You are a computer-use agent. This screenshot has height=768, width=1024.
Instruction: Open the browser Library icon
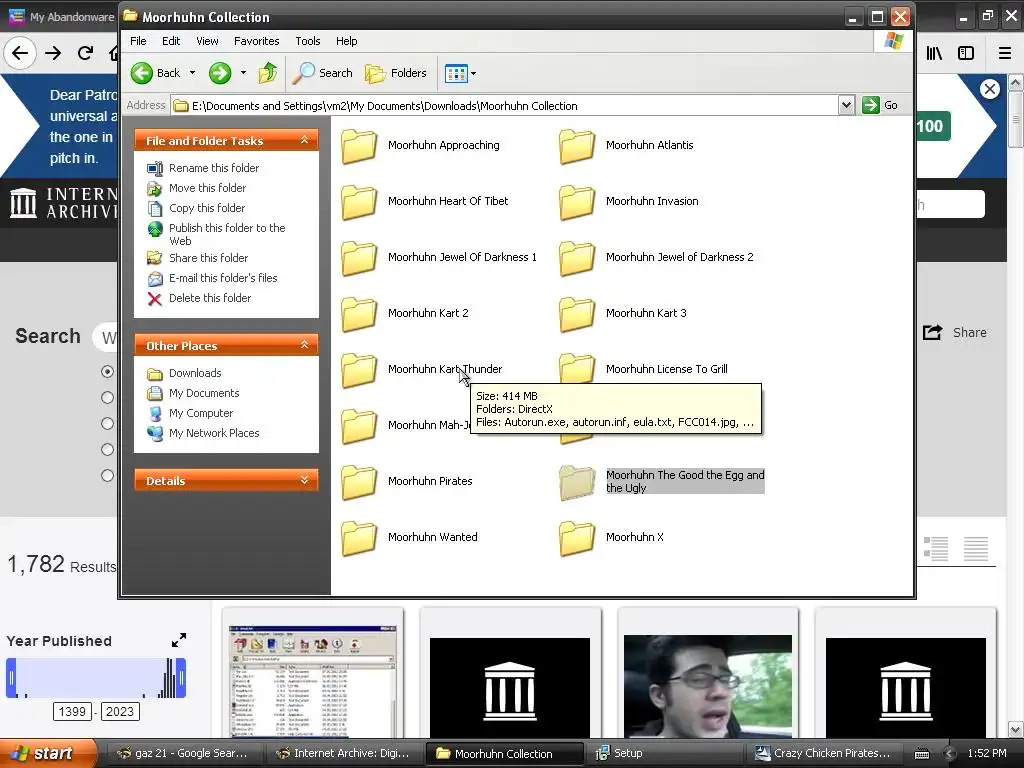pos(934,53)
